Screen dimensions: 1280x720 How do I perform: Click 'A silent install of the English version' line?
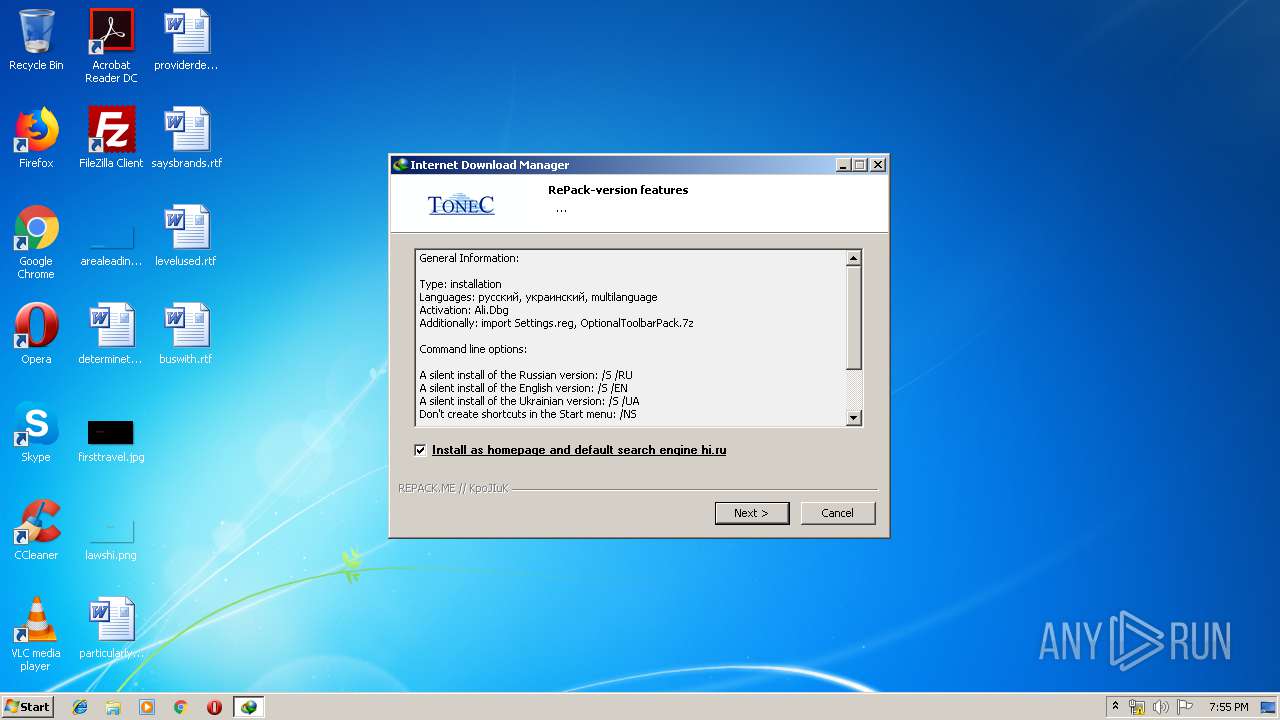coord(524,388)
